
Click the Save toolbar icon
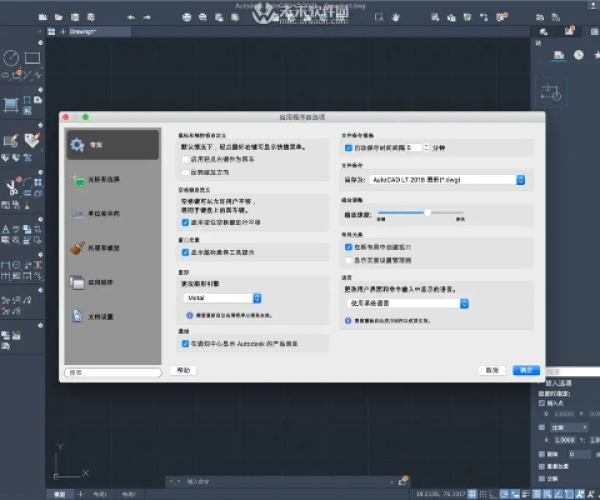tap(75, 17)
